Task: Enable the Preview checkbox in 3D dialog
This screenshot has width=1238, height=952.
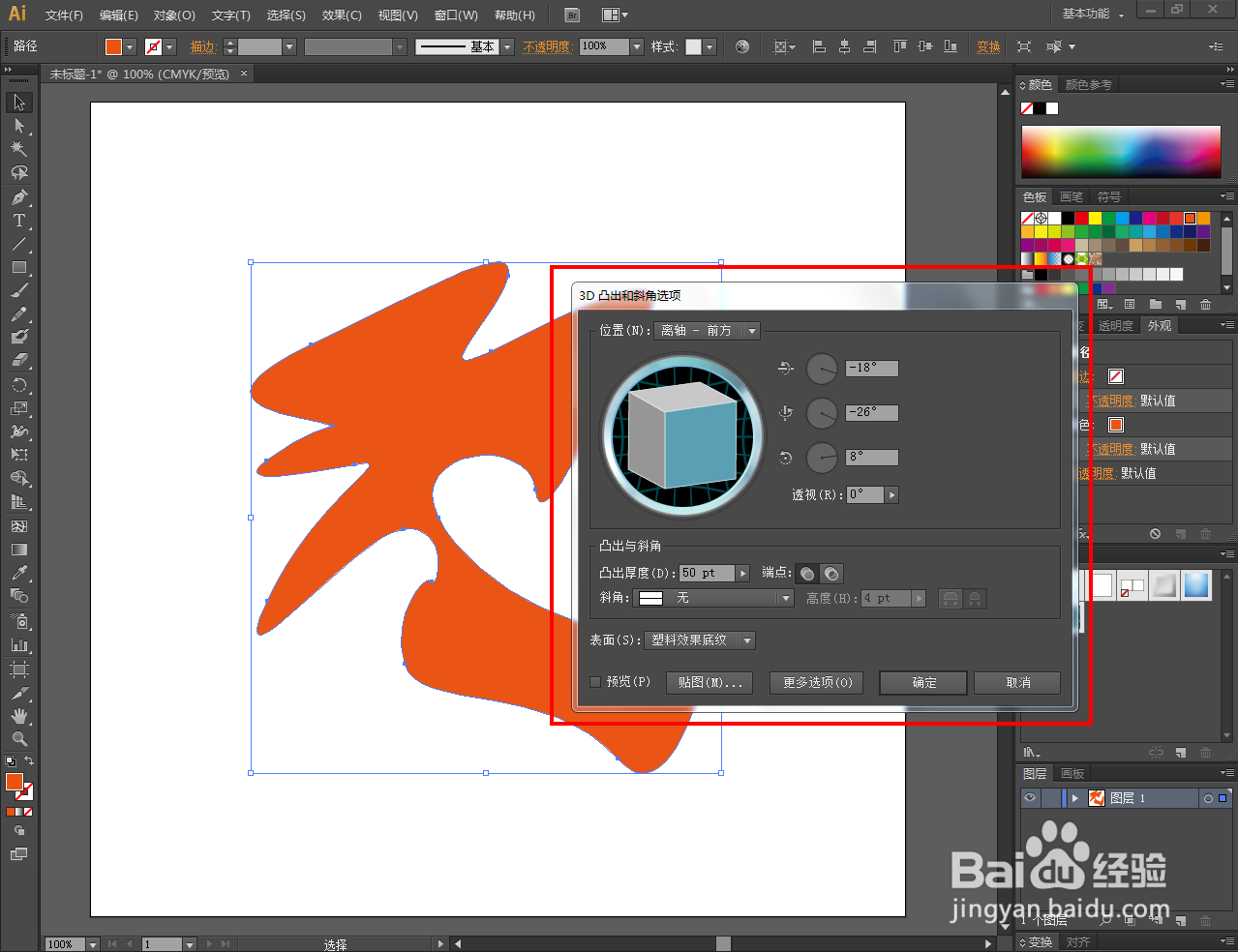Action: [x=595, y=682]
